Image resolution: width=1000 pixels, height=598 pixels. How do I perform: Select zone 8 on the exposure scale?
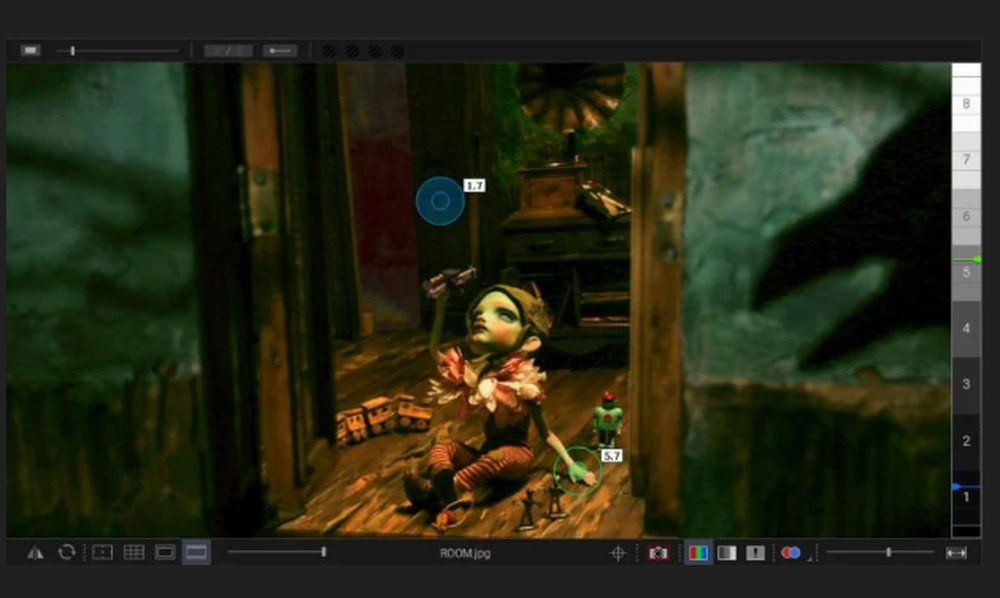pyautogui.click(x=966, y=104)
